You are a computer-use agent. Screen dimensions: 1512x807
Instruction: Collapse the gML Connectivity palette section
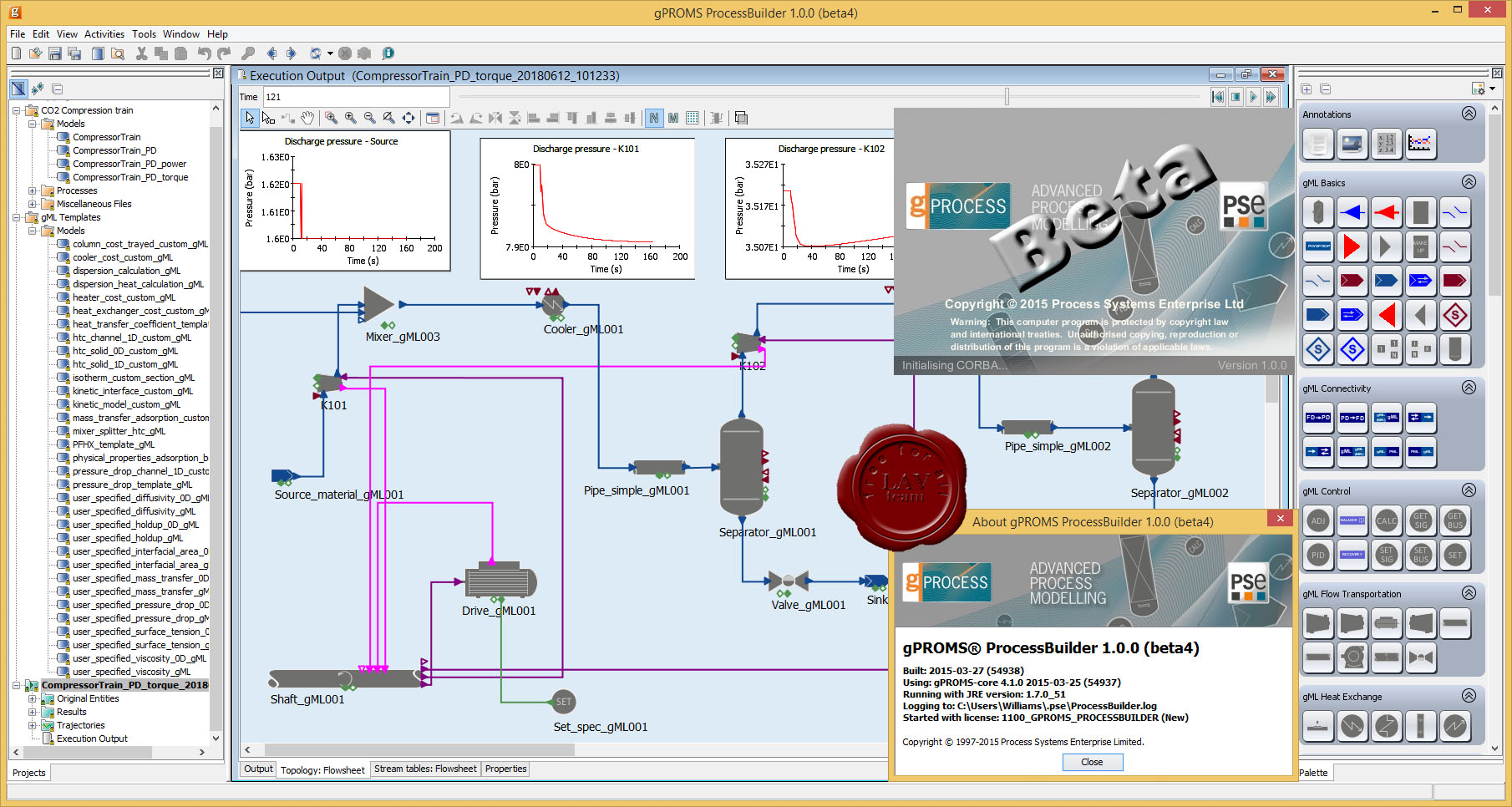tap(1469, 388)
